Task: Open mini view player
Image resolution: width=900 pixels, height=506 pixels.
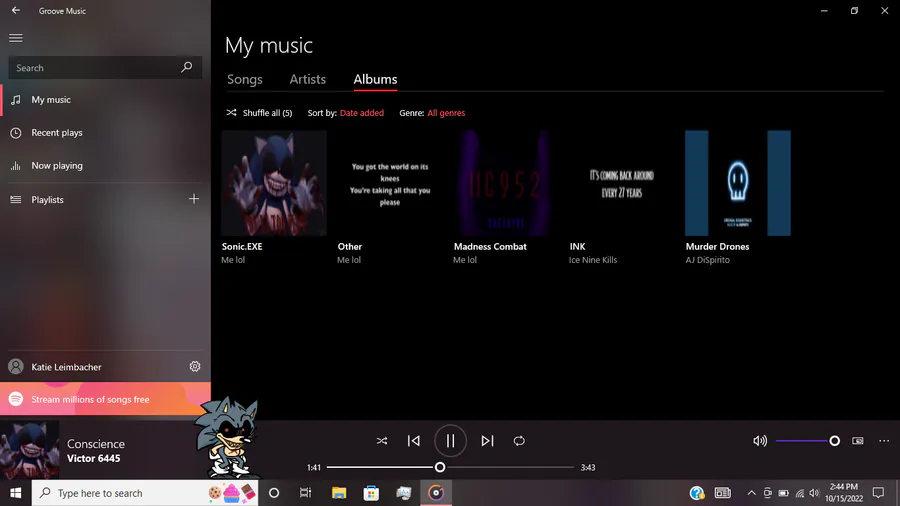Action: pos(858,441)
